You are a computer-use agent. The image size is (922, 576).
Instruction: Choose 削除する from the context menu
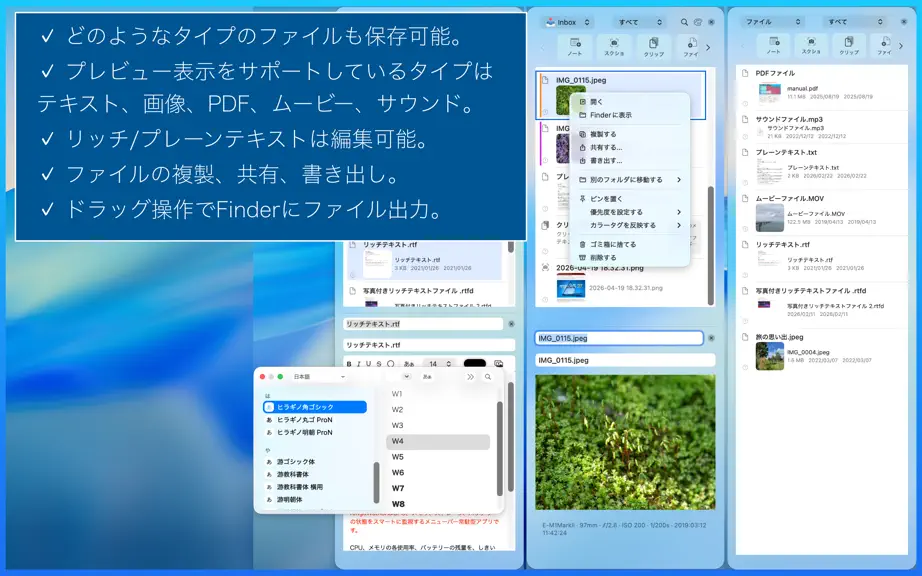630,257
